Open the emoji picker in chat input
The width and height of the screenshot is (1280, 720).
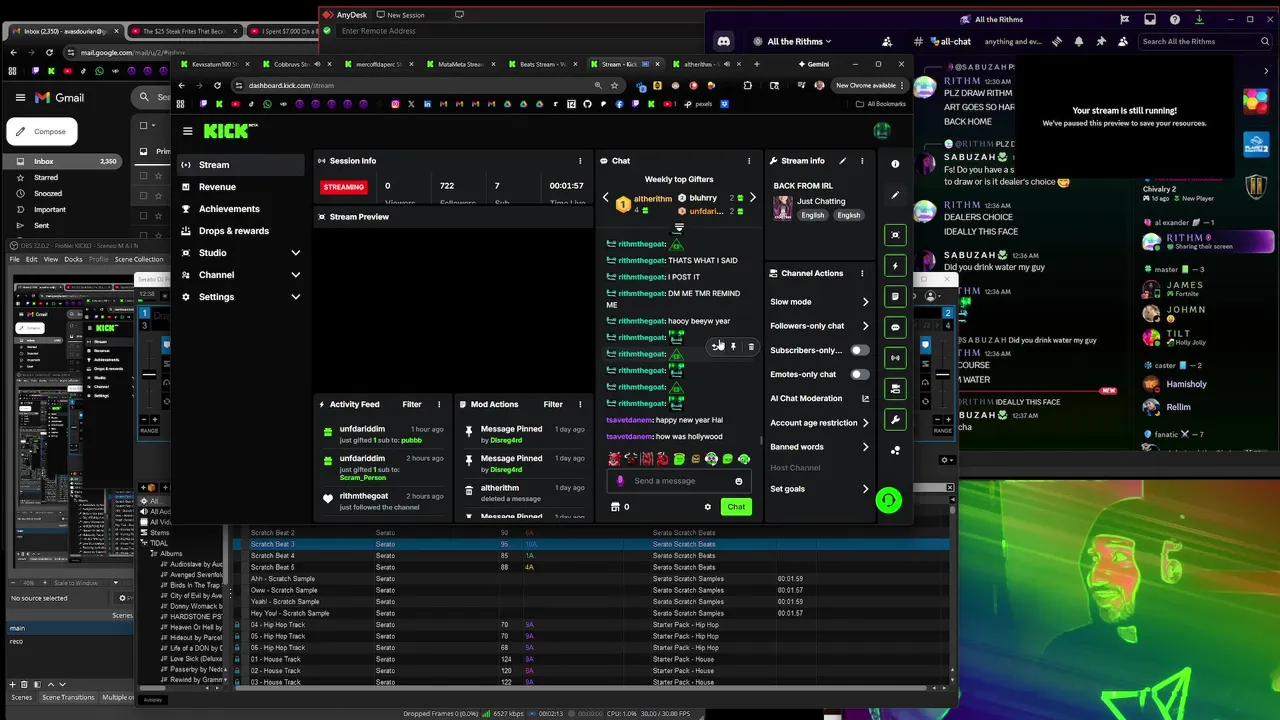(739, 481)
